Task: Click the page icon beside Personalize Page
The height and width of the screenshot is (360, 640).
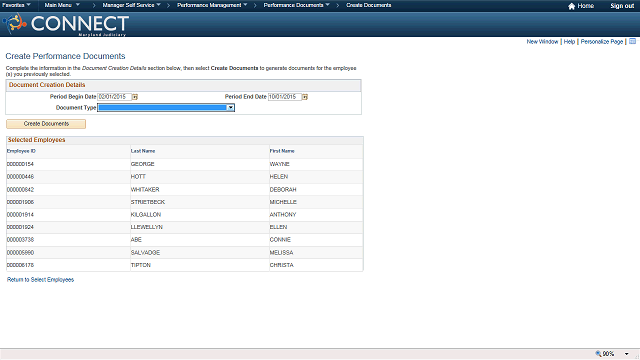Action: (x=632, y=42)
